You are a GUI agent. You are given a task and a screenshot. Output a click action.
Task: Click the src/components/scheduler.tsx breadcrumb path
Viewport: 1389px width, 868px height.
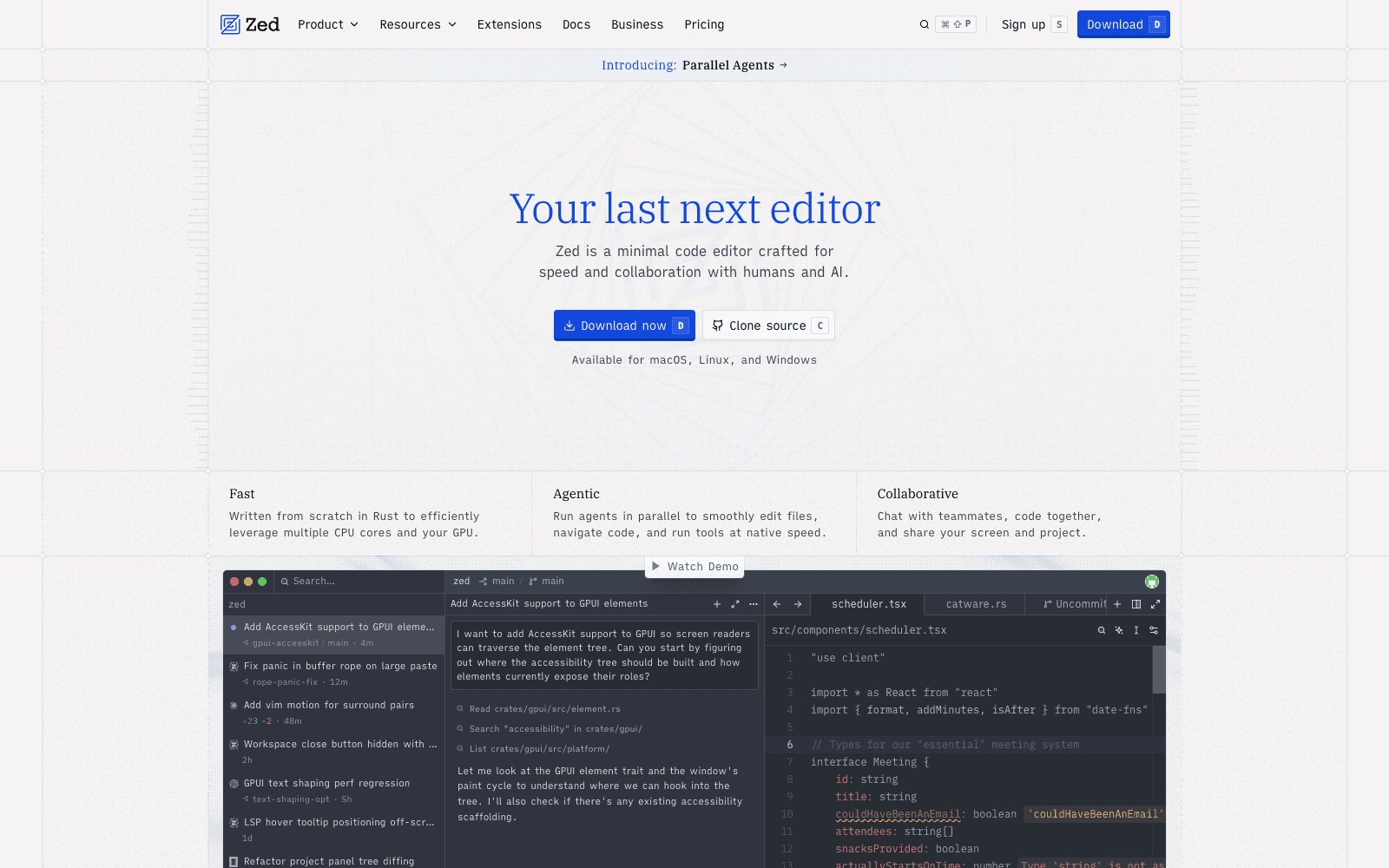[859, 630]
